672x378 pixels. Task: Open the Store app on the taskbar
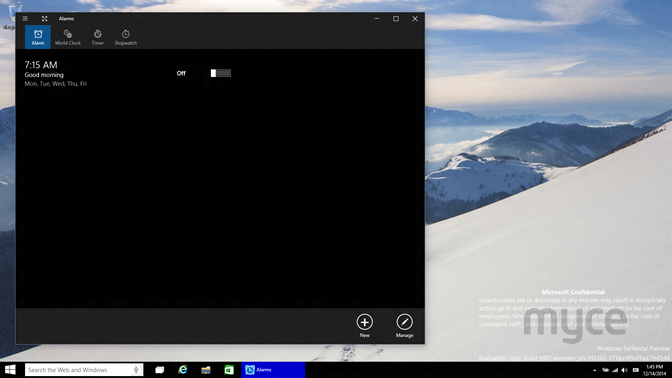point(229,370)
